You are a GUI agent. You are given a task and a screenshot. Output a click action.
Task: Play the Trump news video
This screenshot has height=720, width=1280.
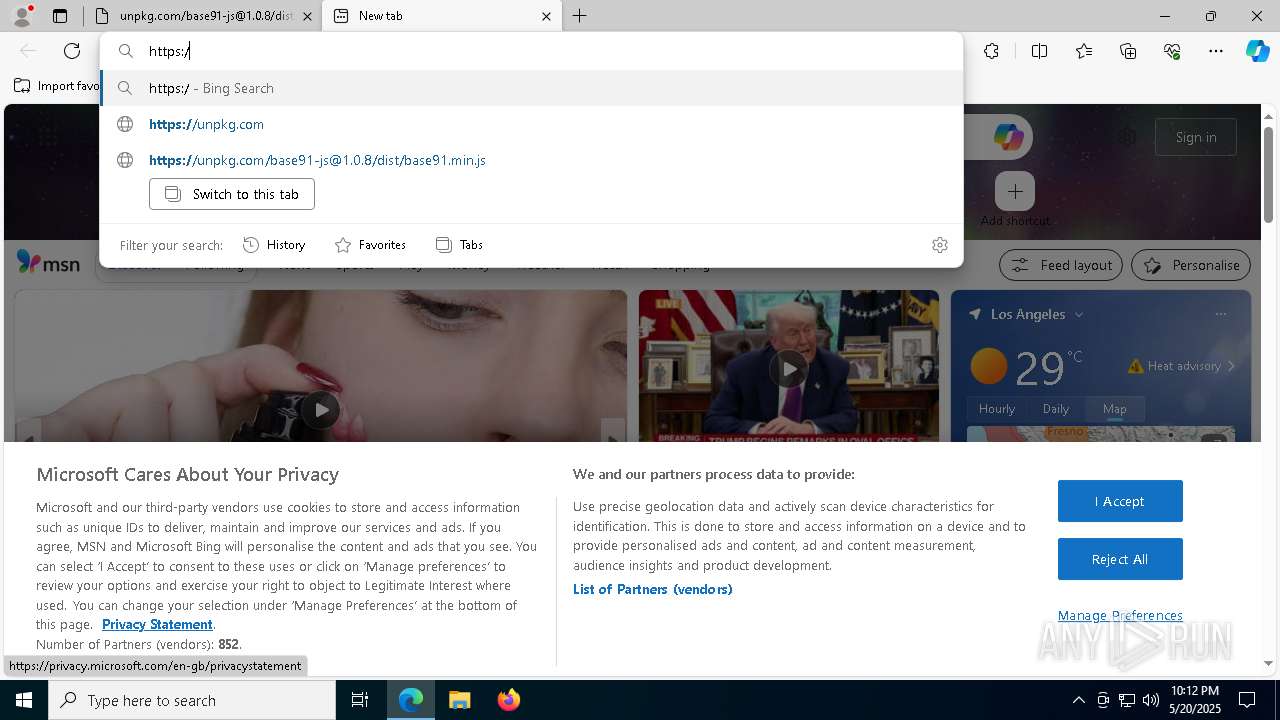point(789,369)
